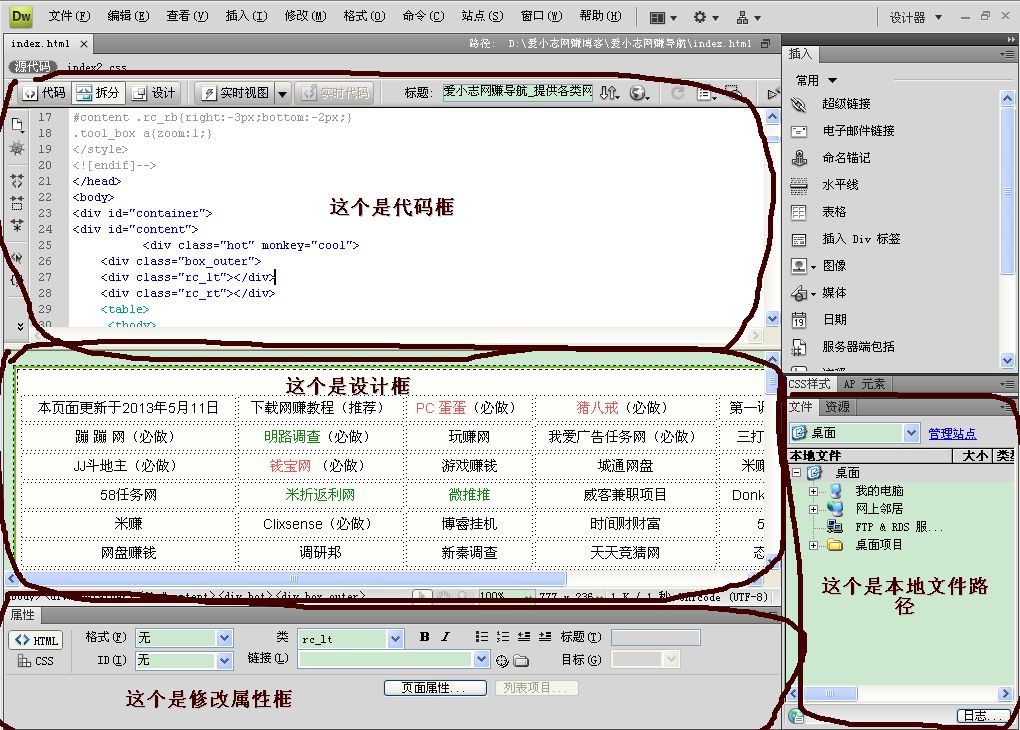The image size is (1020, 730).
Task: Click 服务器端包括 in insert panel
Action: (x=858, y=347)
